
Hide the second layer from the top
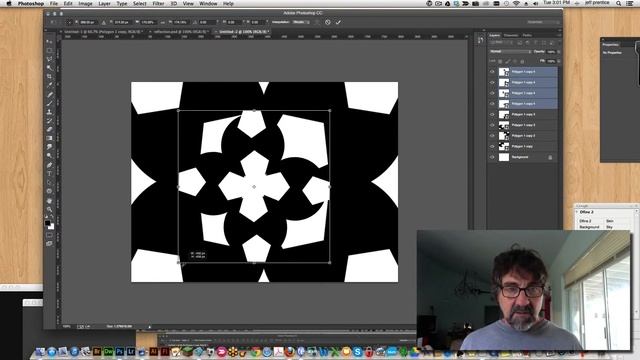click(492, 82)
